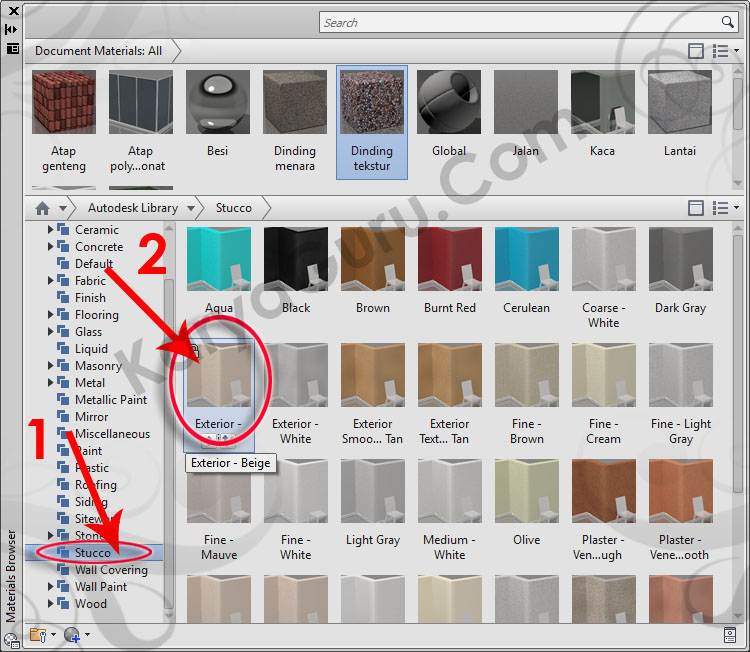Click in the Search input field
The image size is (750, 652).
pos(520,22)
